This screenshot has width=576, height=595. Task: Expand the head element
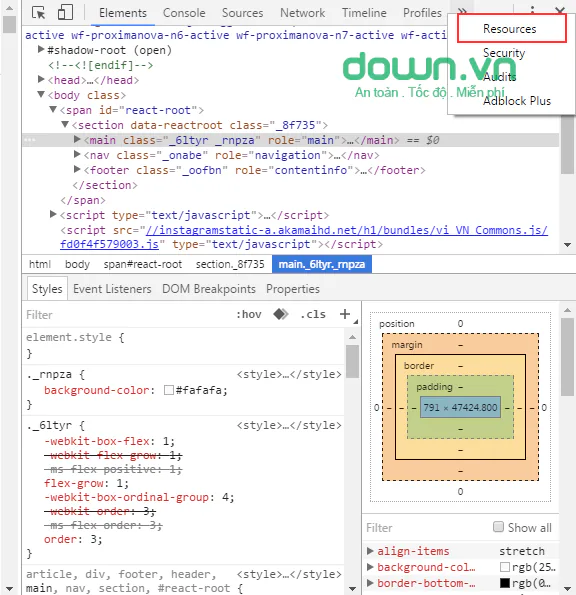(41, 79)
